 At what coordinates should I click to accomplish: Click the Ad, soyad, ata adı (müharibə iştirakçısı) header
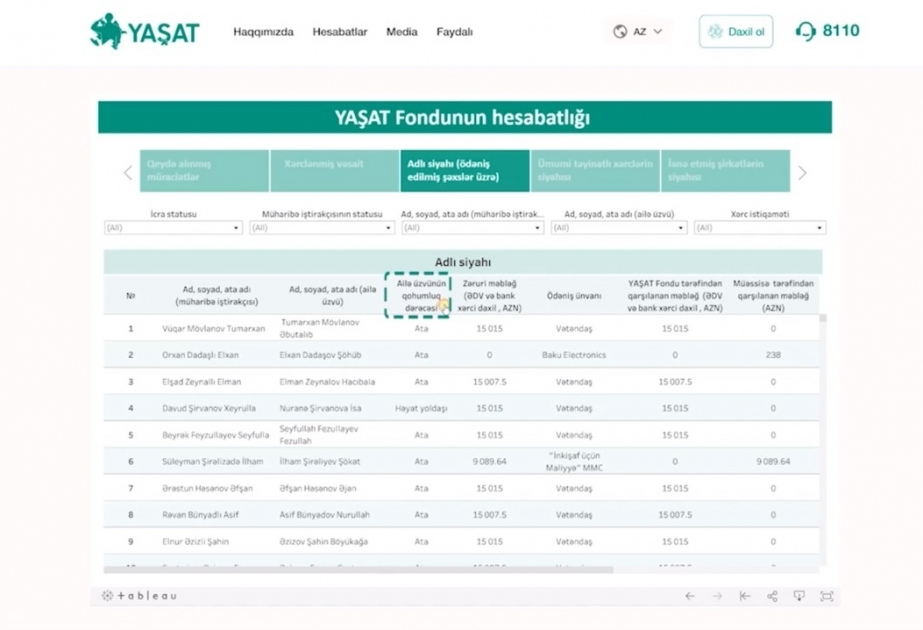[x=217, y=296]
